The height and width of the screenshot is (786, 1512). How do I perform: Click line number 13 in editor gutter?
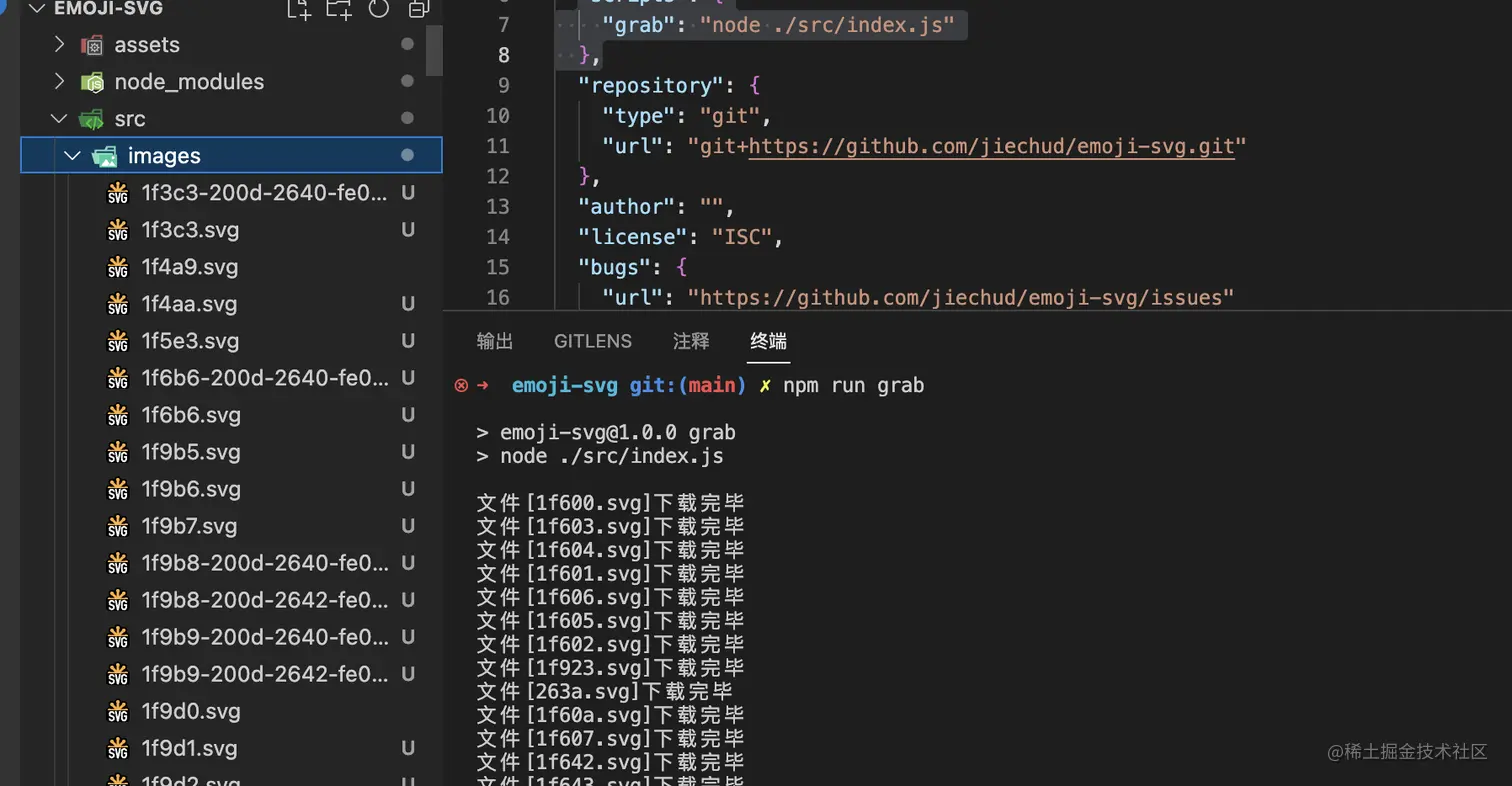click(x=498, y=207)
